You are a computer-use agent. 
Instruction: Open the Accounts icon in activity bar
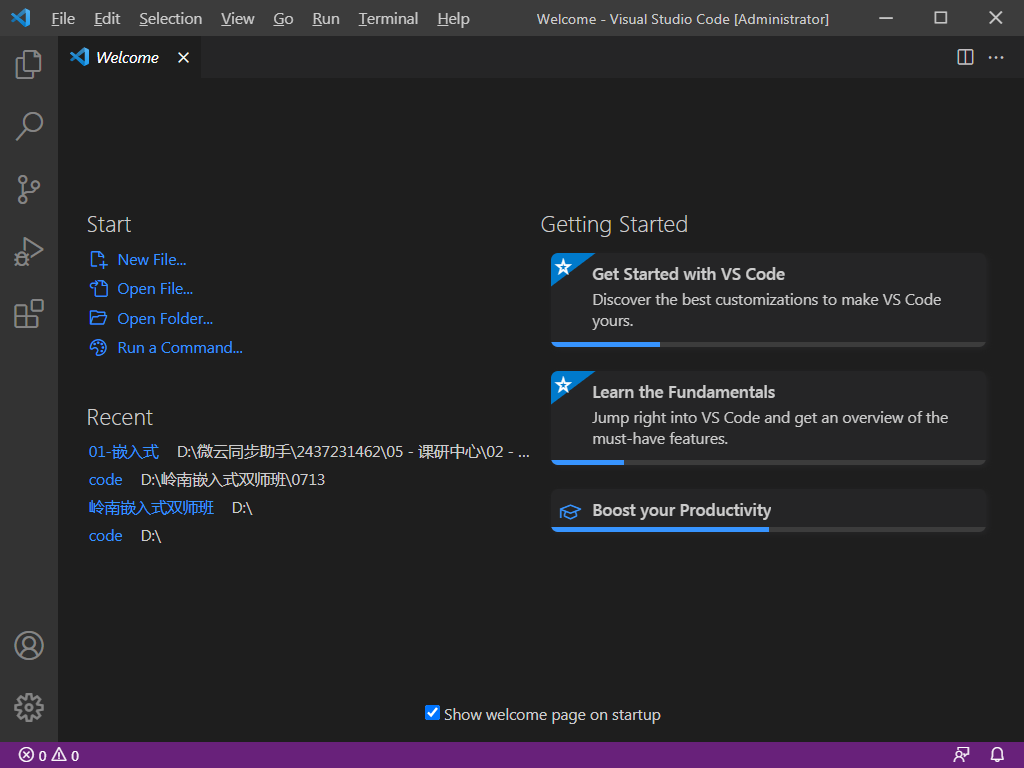(29, 645)
